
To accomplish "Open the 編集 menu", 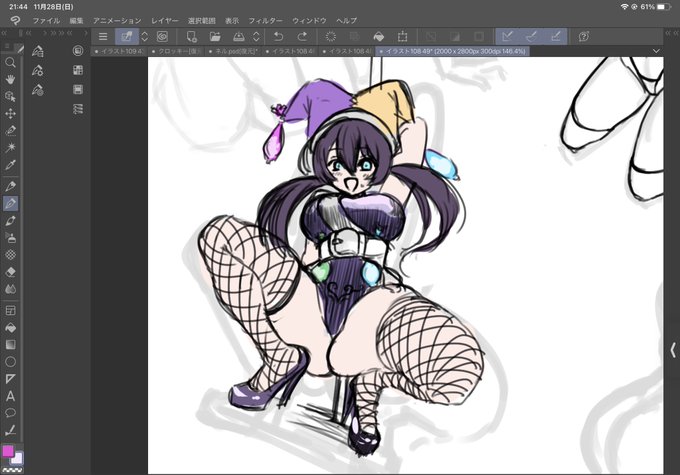I will [76, 20].
